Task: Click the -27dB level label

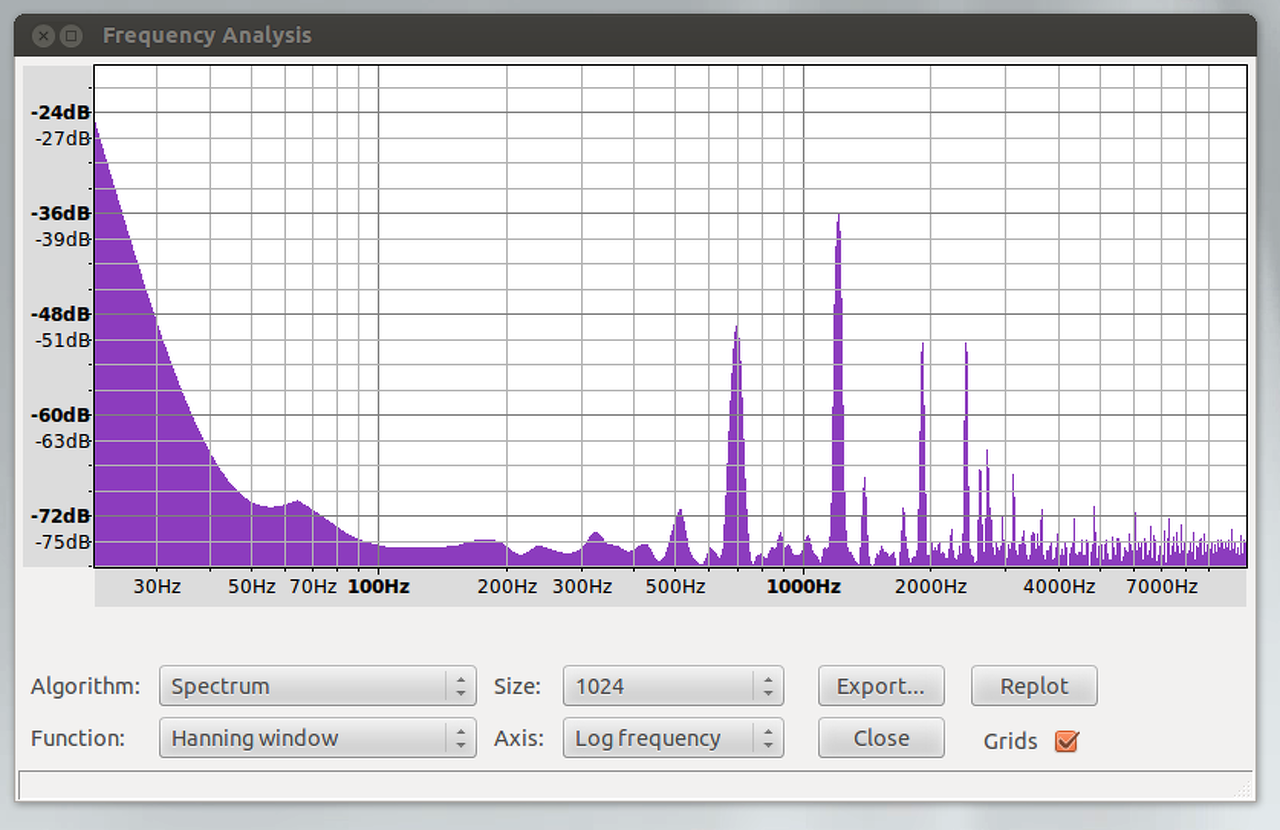Action: click(63, 138)
